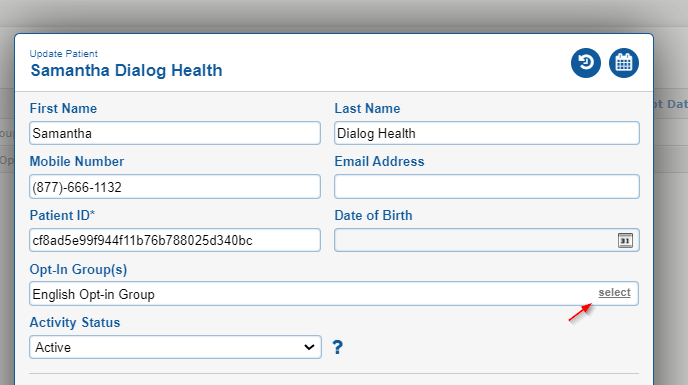Click into the Mobile Number field
Screen dimensions: 688x385
[175, 187]
